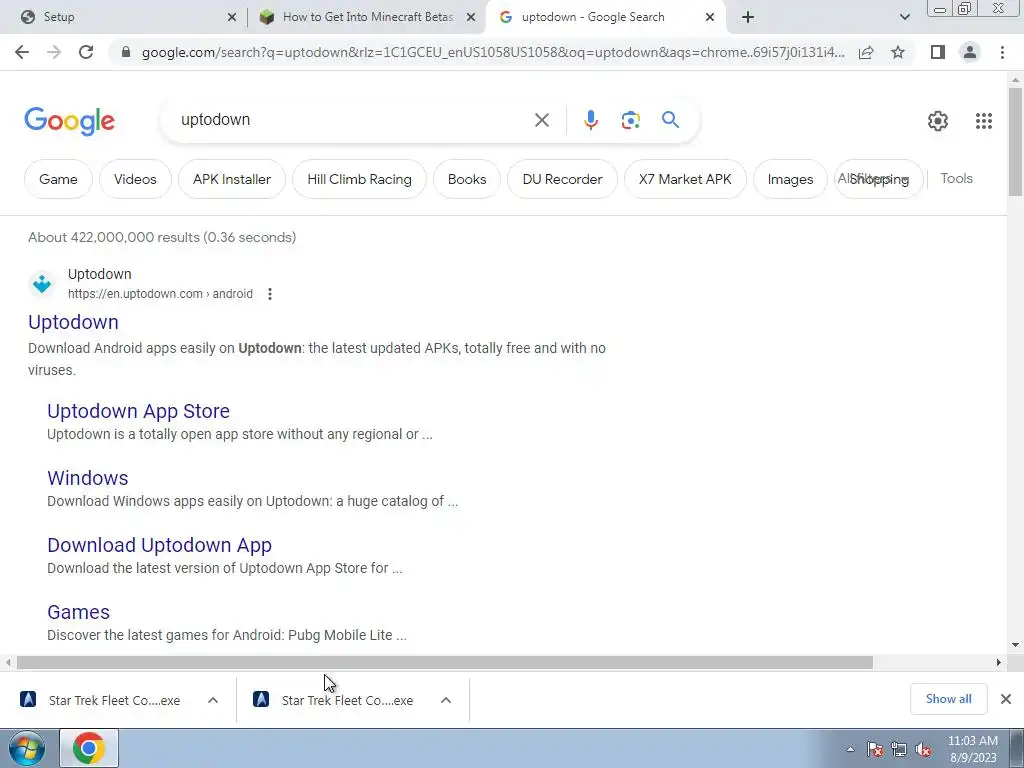
Task: Start voice search with the microphone icon
Action: point(590,120)
